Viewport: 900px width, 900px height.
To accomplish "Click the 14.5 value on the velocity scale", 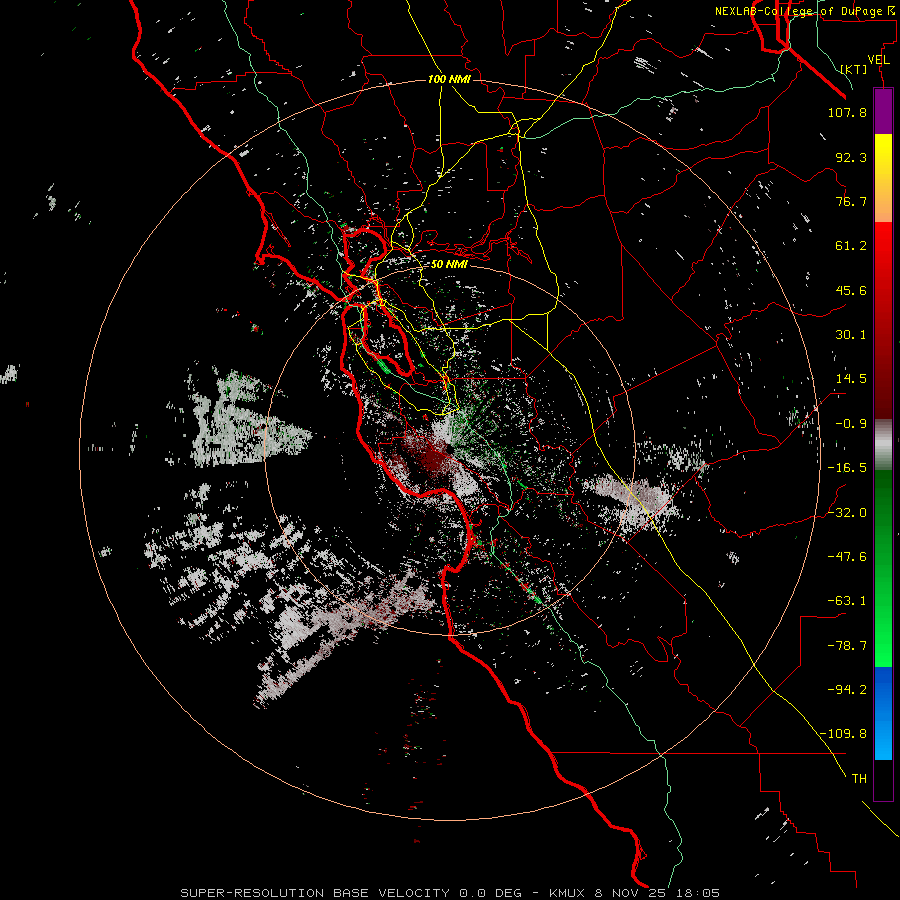I will coord(851,379).
